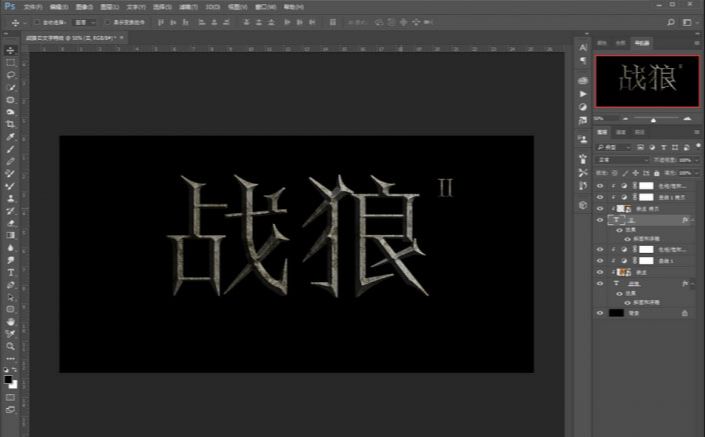705x437 pixels.
Task: Hide effects of the II text layer
Action: (620, 230)
